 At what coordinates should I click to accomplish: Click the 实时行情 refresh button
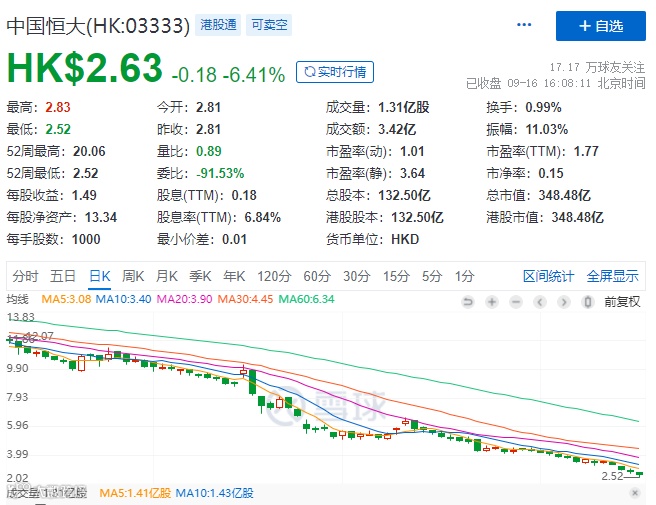coord(335,72)
